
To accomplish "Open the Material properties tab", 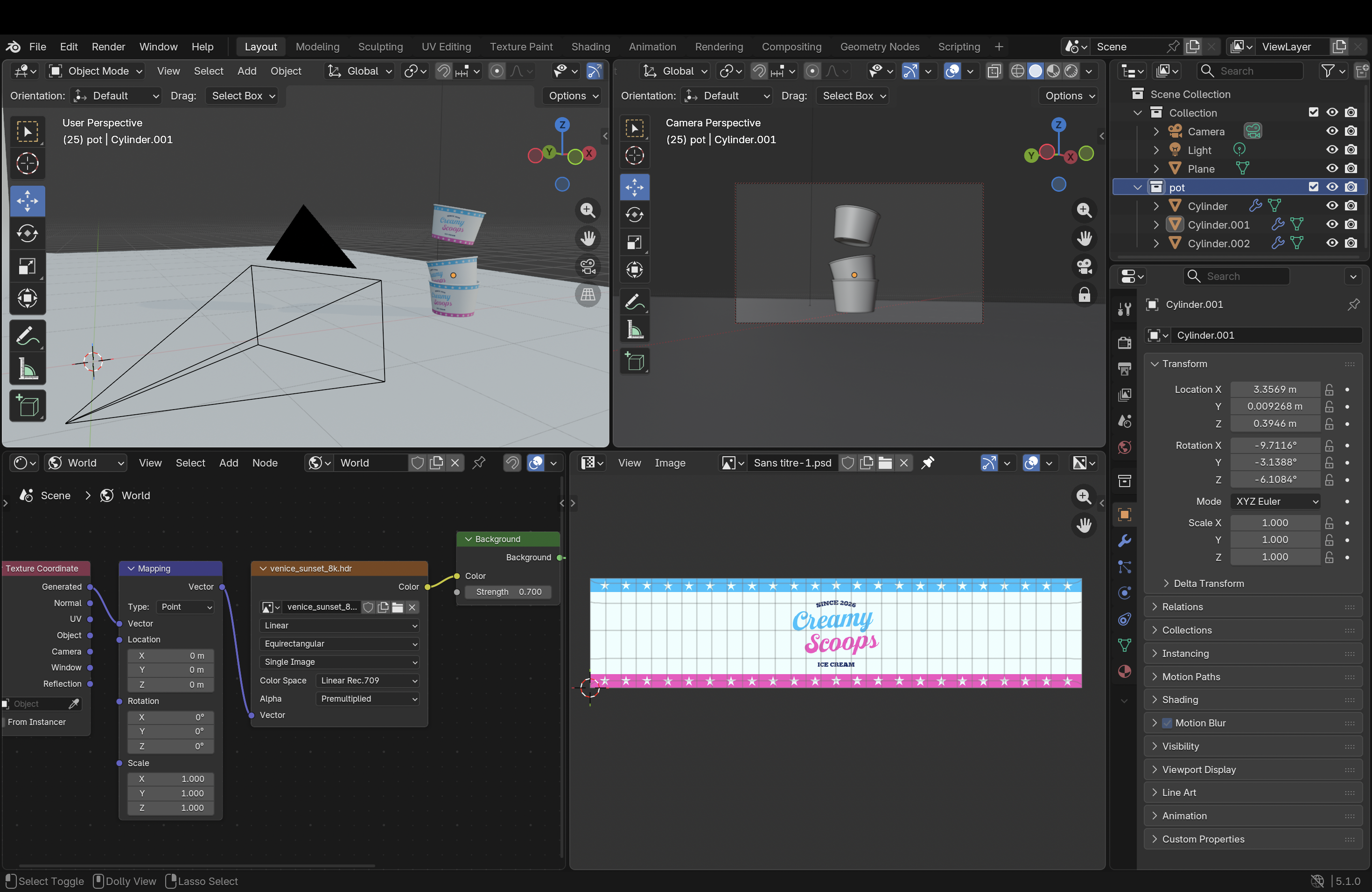I will [1124, 671].
